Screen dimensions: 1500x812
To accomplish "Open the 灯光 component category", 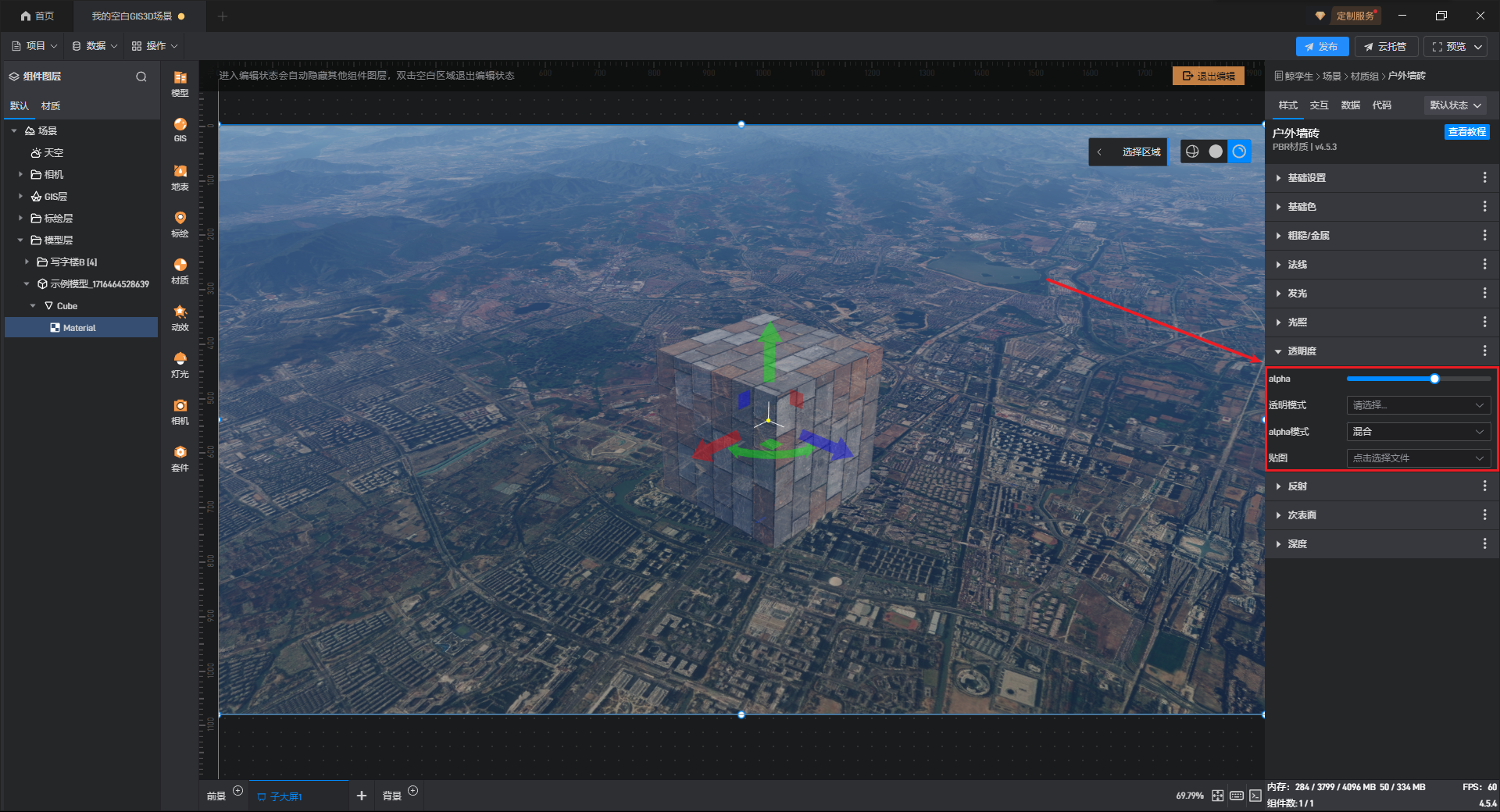I will pos(180,365).
